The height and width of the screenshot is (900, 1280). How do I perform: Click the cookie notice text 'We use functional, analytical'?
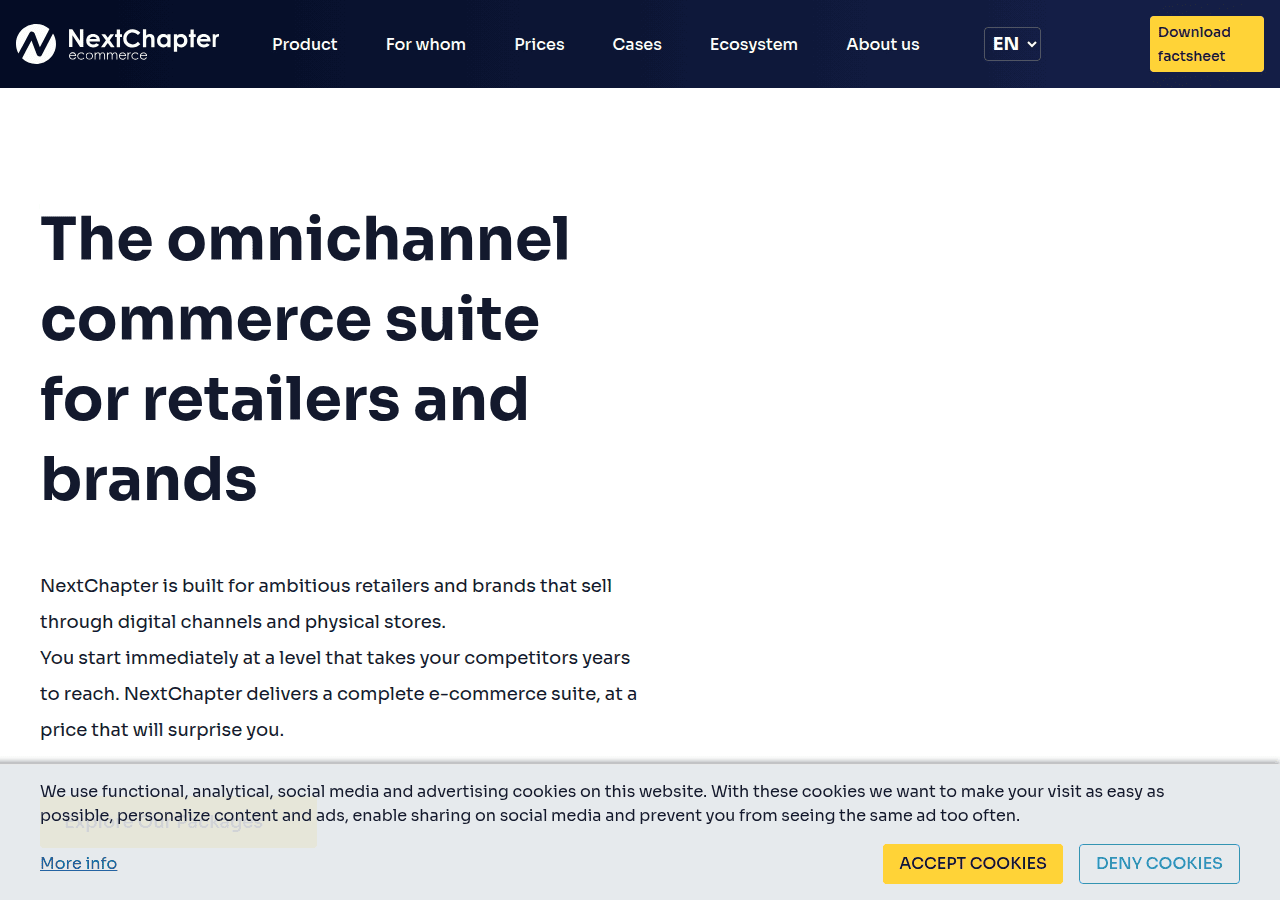tap(602, 803)
